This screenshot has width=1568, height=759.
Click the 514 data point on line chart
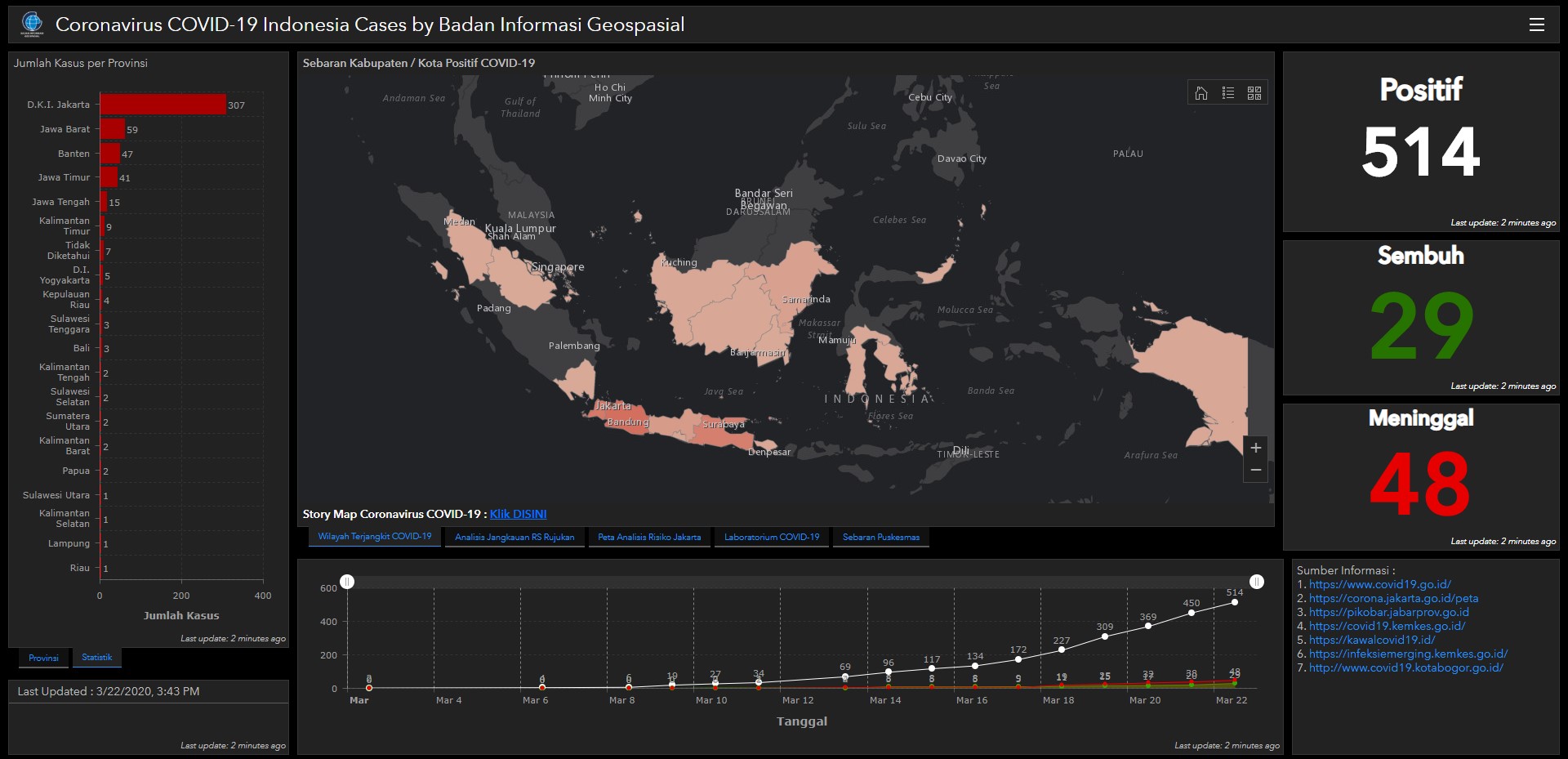point(1234,602)
